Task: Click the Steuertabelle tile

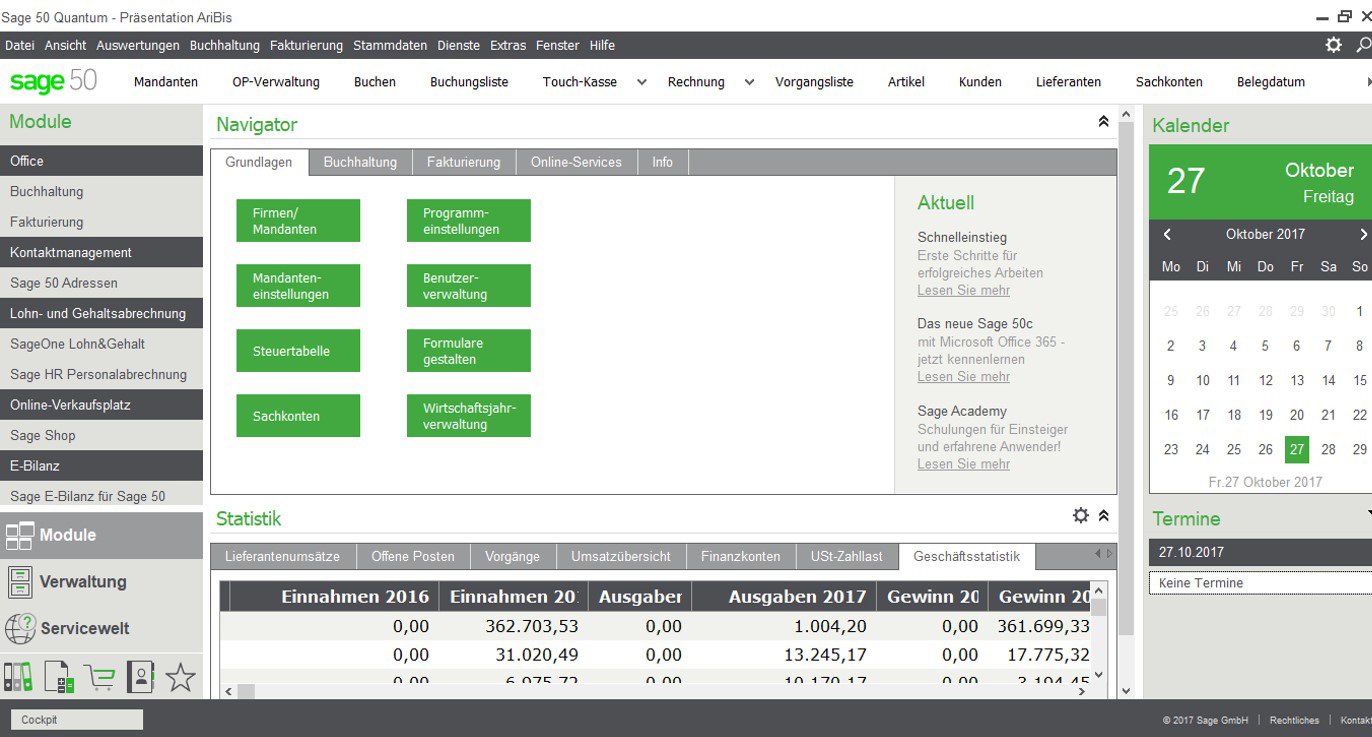Action: 298,351
